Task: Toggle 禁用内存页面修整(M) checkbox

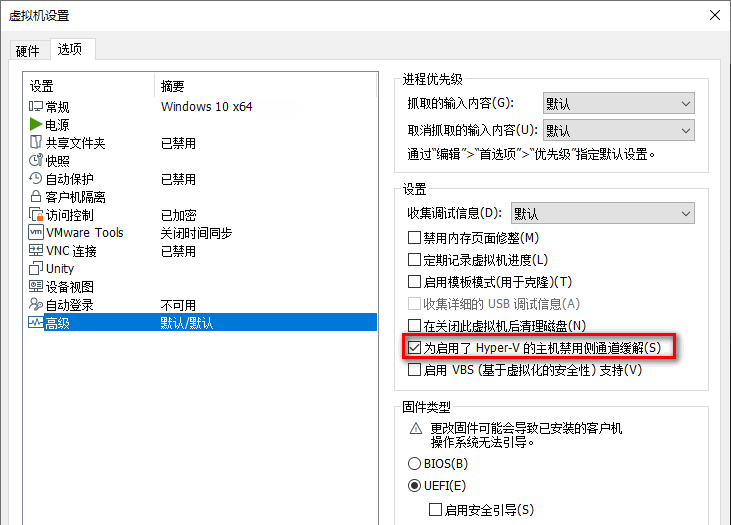Action: pyautogui.click(x=414, y=238)
